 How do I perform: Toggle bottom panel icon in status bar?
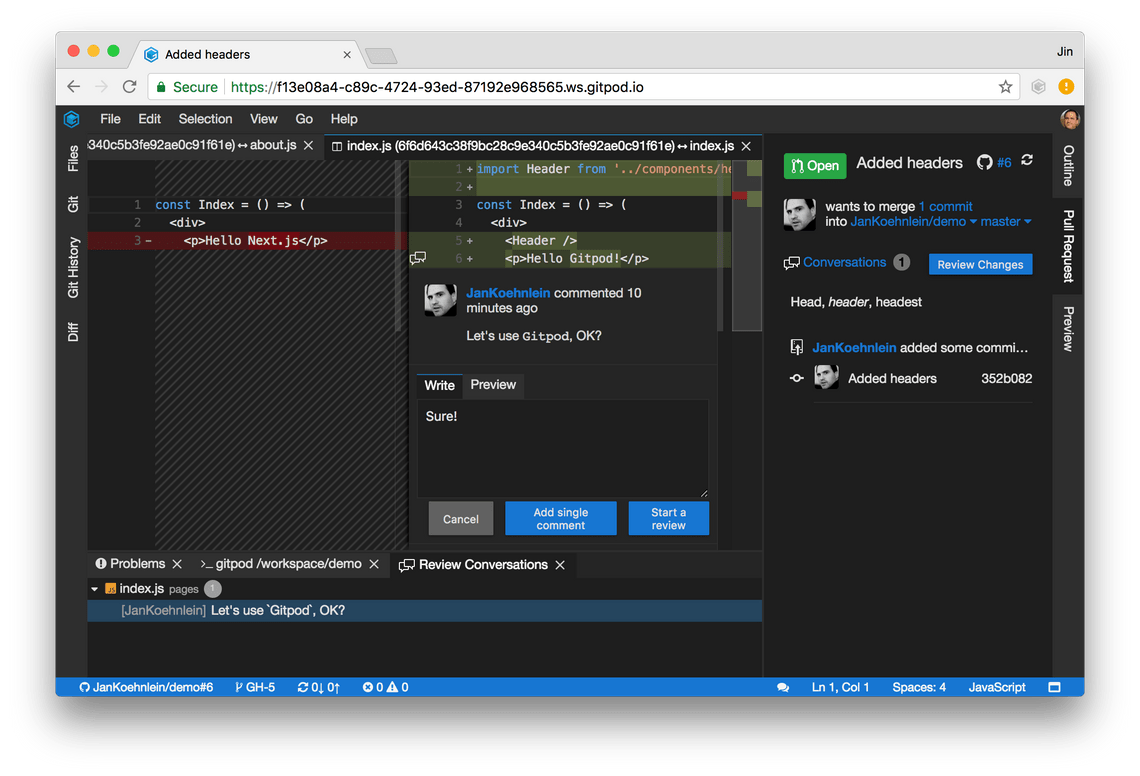point(1054,687)
